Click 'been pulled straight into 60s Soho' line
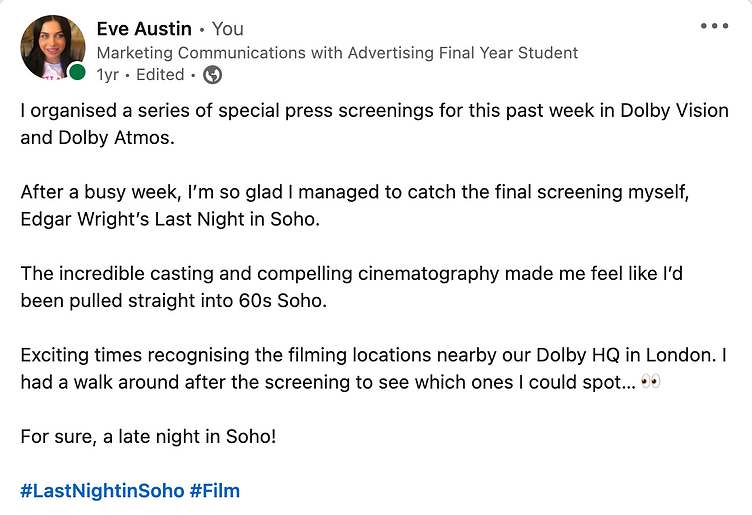This screenshot has height=515, width=752. coord(173,301)
